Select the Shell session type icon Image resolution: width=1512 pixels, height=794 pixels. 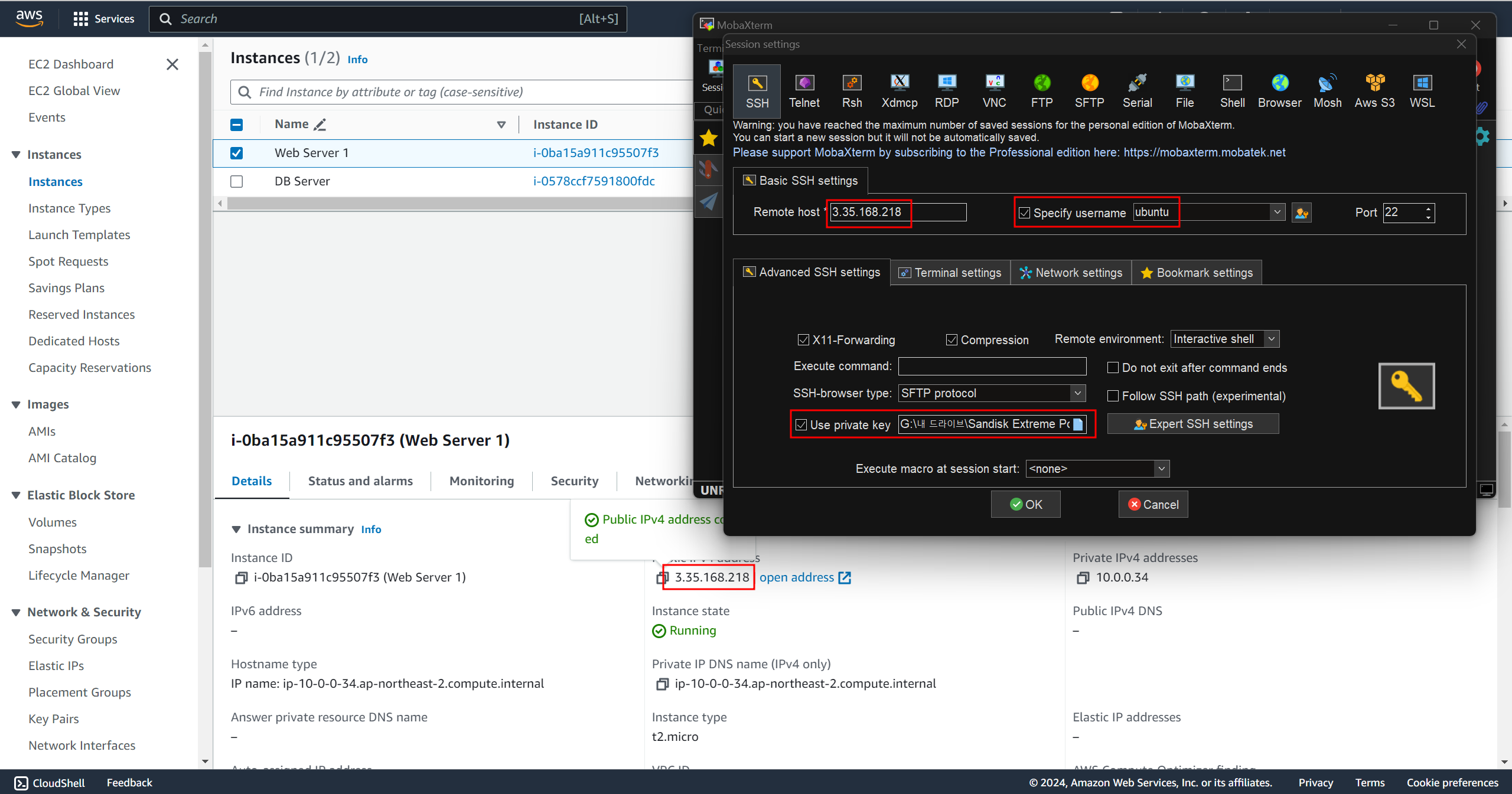pyautogui.click(x=1233, y=90)
